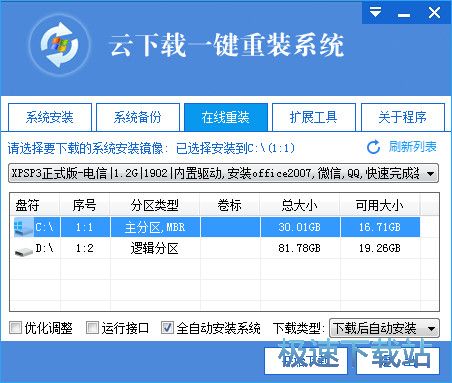Click the 刷新列表 link
The image size is (452, 383).
[413, 147]
